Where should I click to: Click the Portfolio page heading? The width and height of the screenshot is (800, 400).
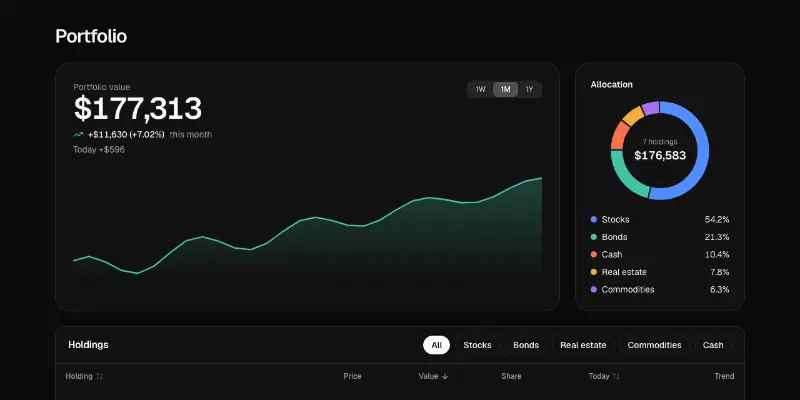click(91, 36)
